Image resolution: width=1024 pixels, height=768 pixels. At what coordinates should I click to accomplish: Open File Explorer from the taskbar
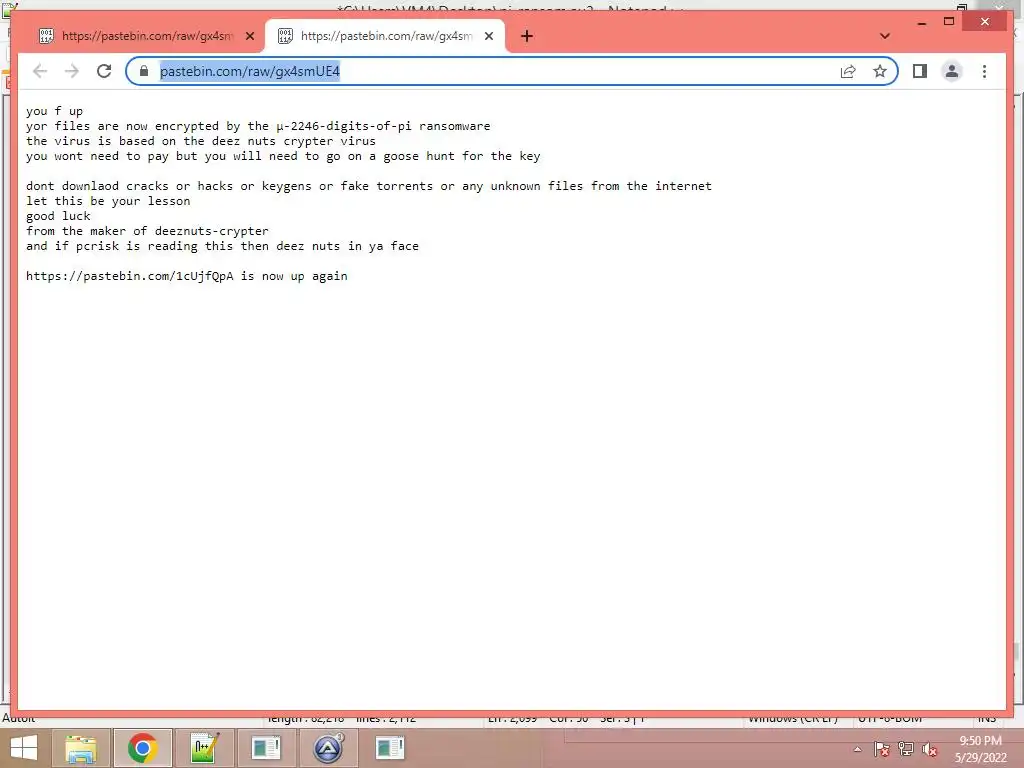(81, 748)
